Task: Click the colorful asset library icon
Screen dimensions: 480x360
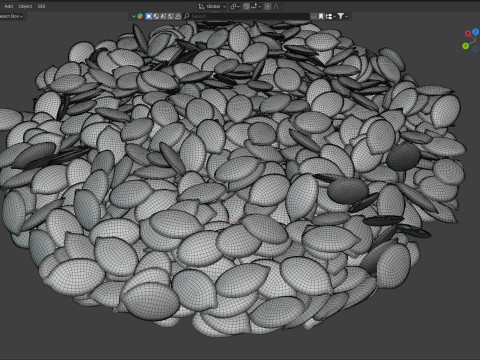Action: [x=140, y=16]
